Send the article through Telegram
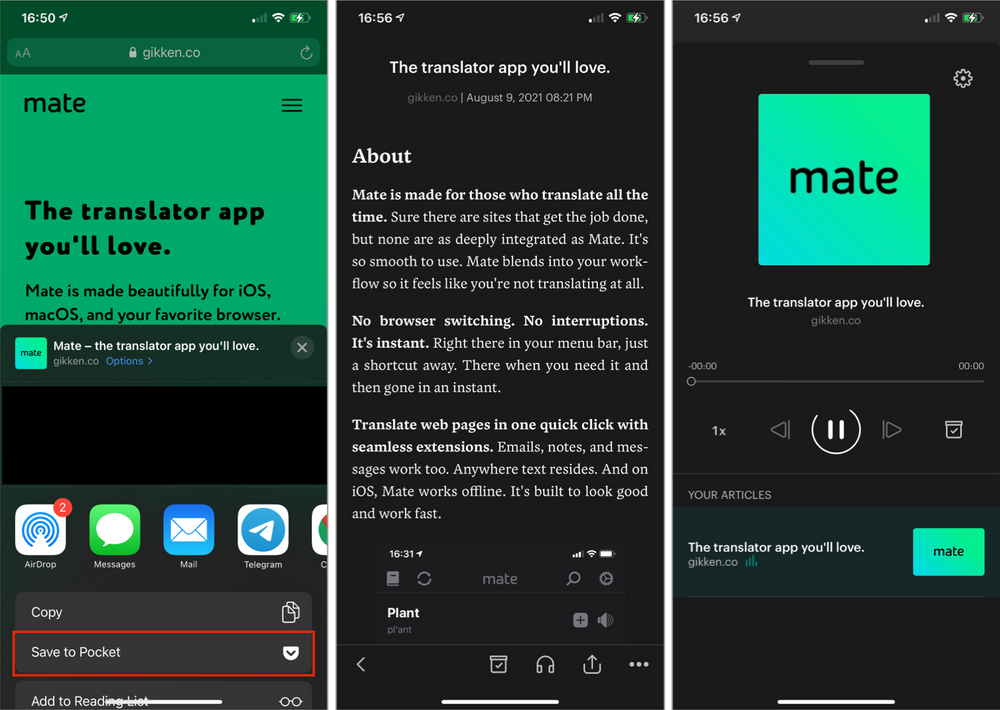Viewport: 1000px width, 710px height. point(262,532)
